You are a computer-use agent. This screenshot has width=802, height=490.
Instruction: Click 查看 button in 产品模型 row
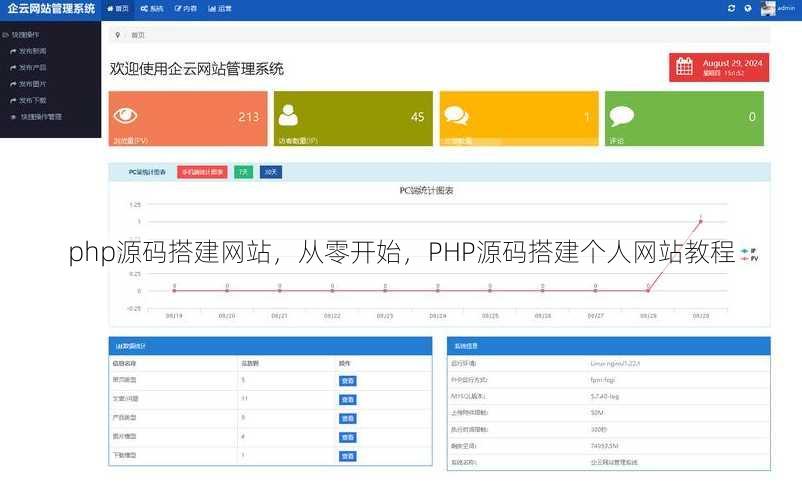click(x=348, y=418)
